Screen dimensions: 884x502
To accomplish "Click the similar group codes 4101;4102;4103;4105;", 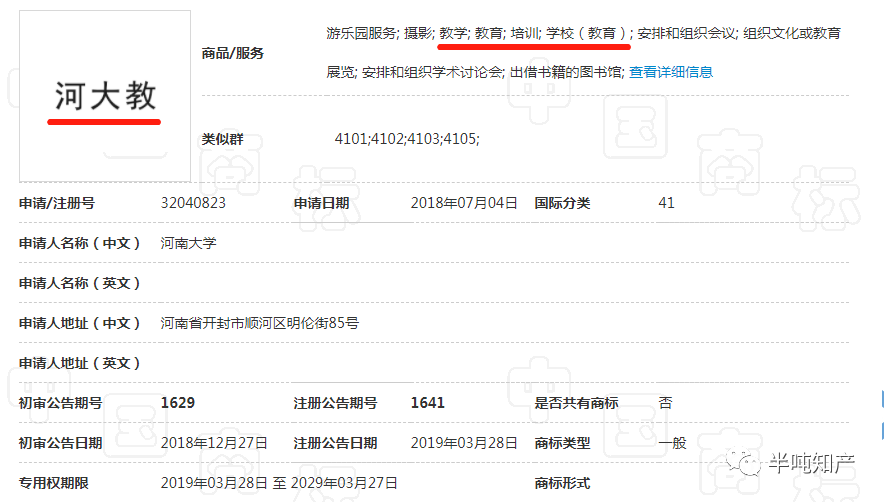I will 407,139.
